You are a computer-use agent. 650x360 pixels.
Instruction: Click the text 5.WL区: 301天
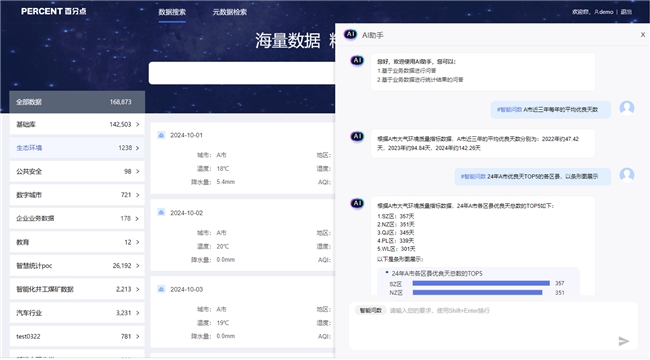(396, 249)
